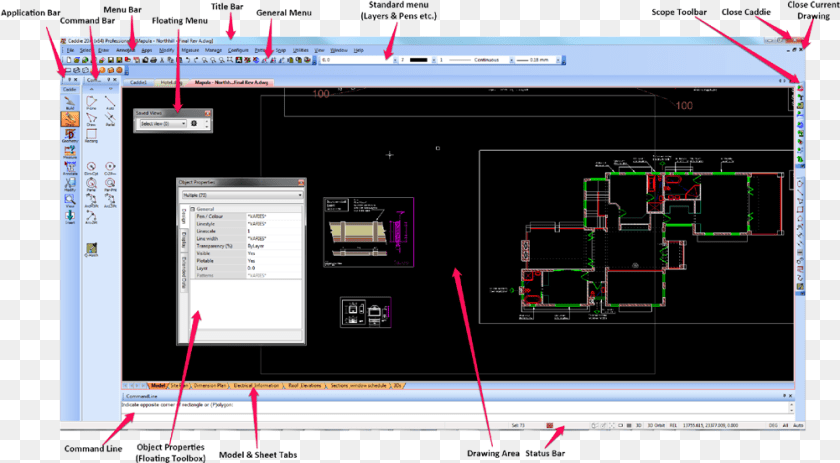Open the Extended Data tab in Object Properties
The image size is (840, 463).
click(183, 273)
